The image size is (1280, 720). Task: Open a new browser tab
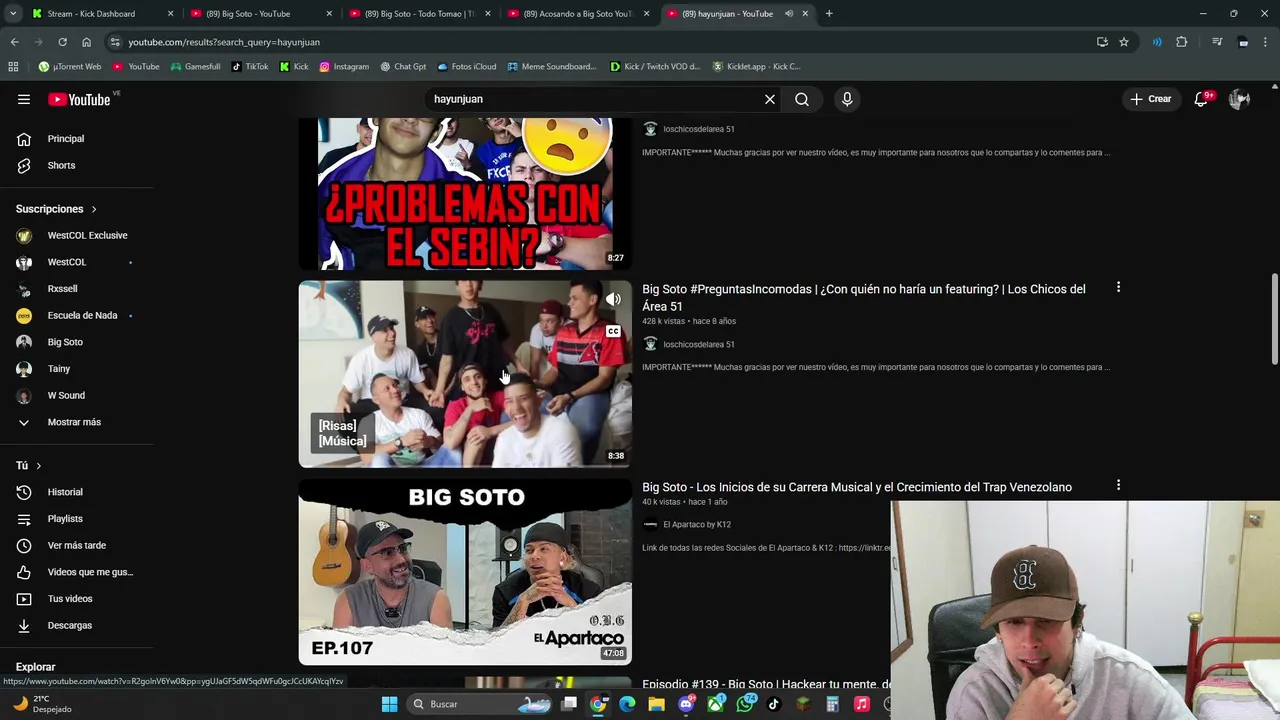pyautogui.click(x=829, y=14)
